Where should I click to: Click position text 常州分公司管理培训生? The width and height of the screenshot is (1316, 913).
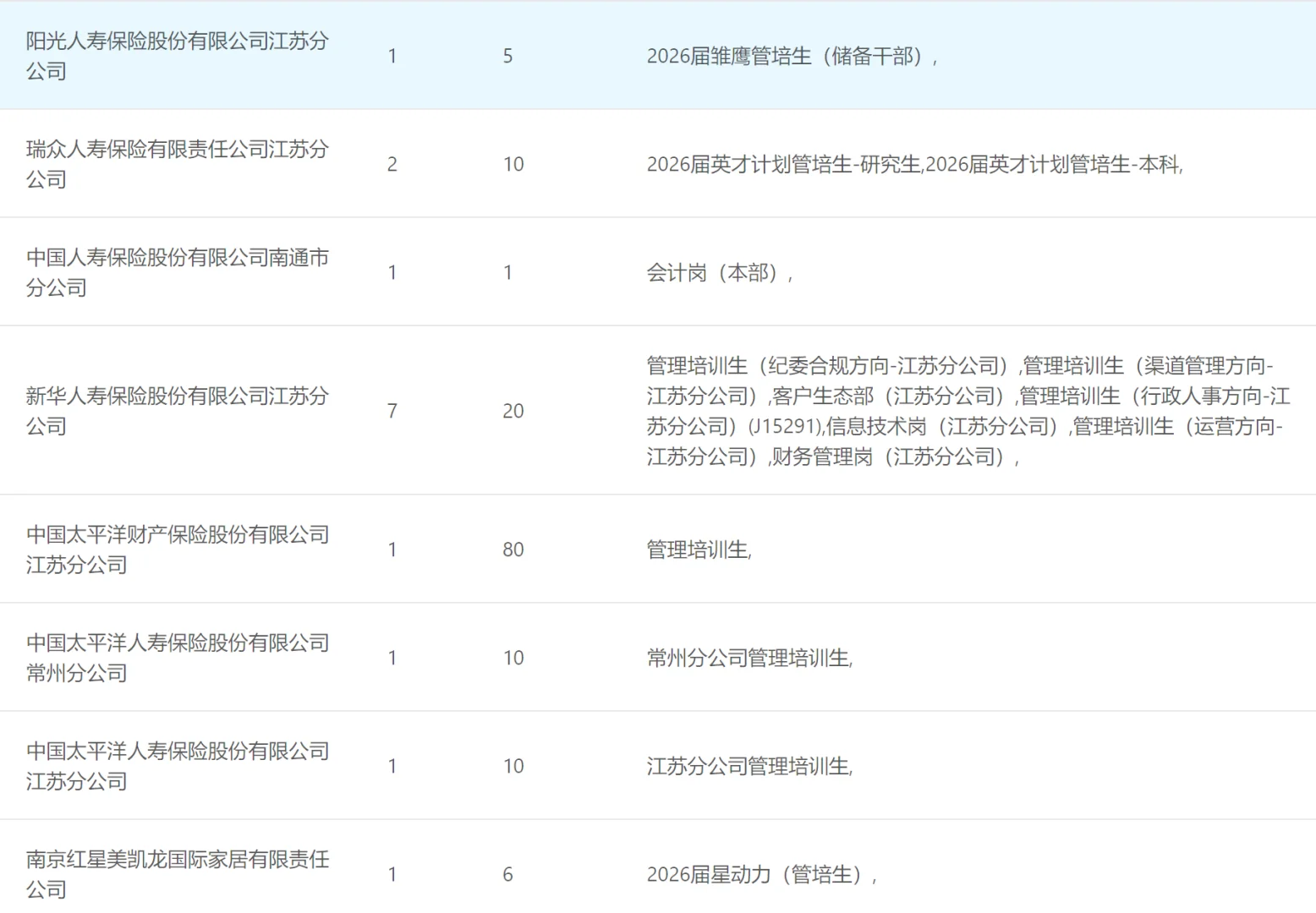[x=749, y=658]
